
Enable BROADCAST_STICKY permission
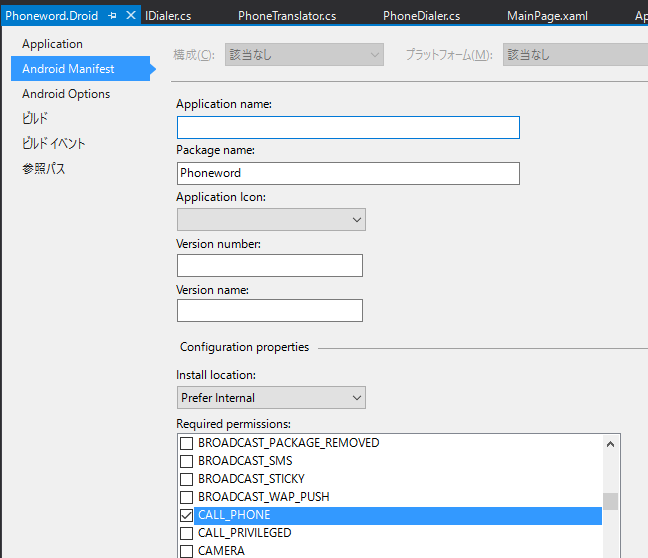click(x=186, y=479)
